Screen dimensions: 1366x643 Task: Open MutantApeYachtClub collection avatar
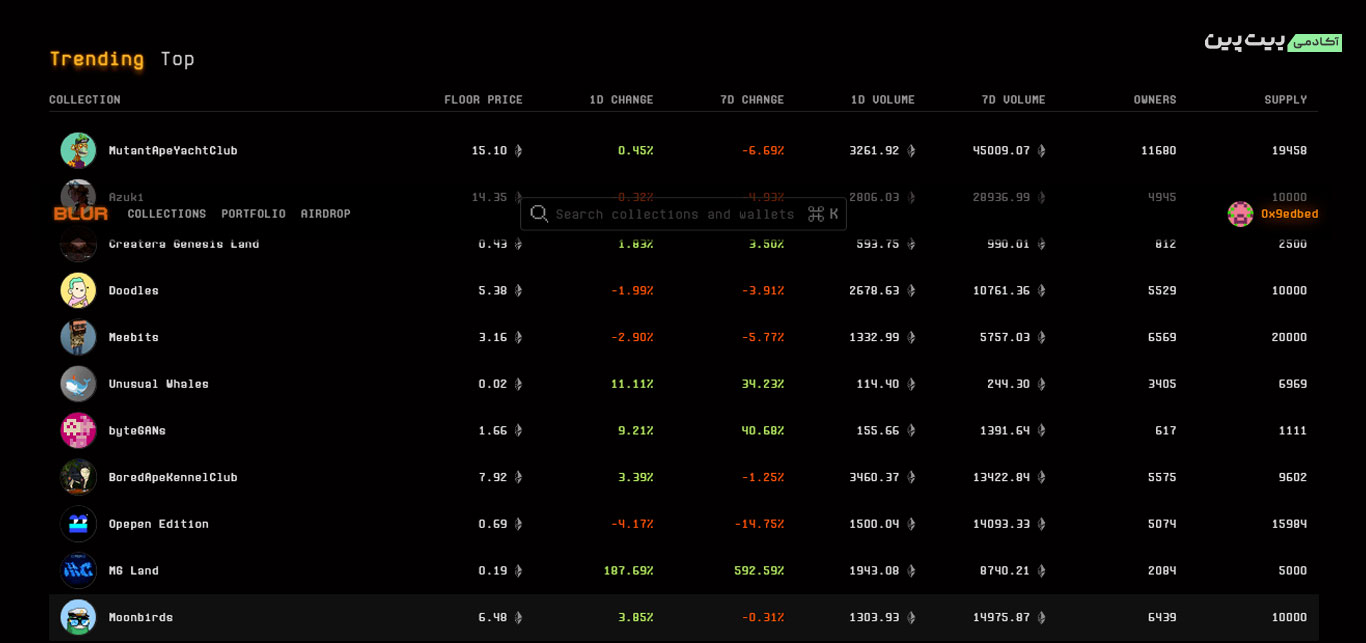78,150
